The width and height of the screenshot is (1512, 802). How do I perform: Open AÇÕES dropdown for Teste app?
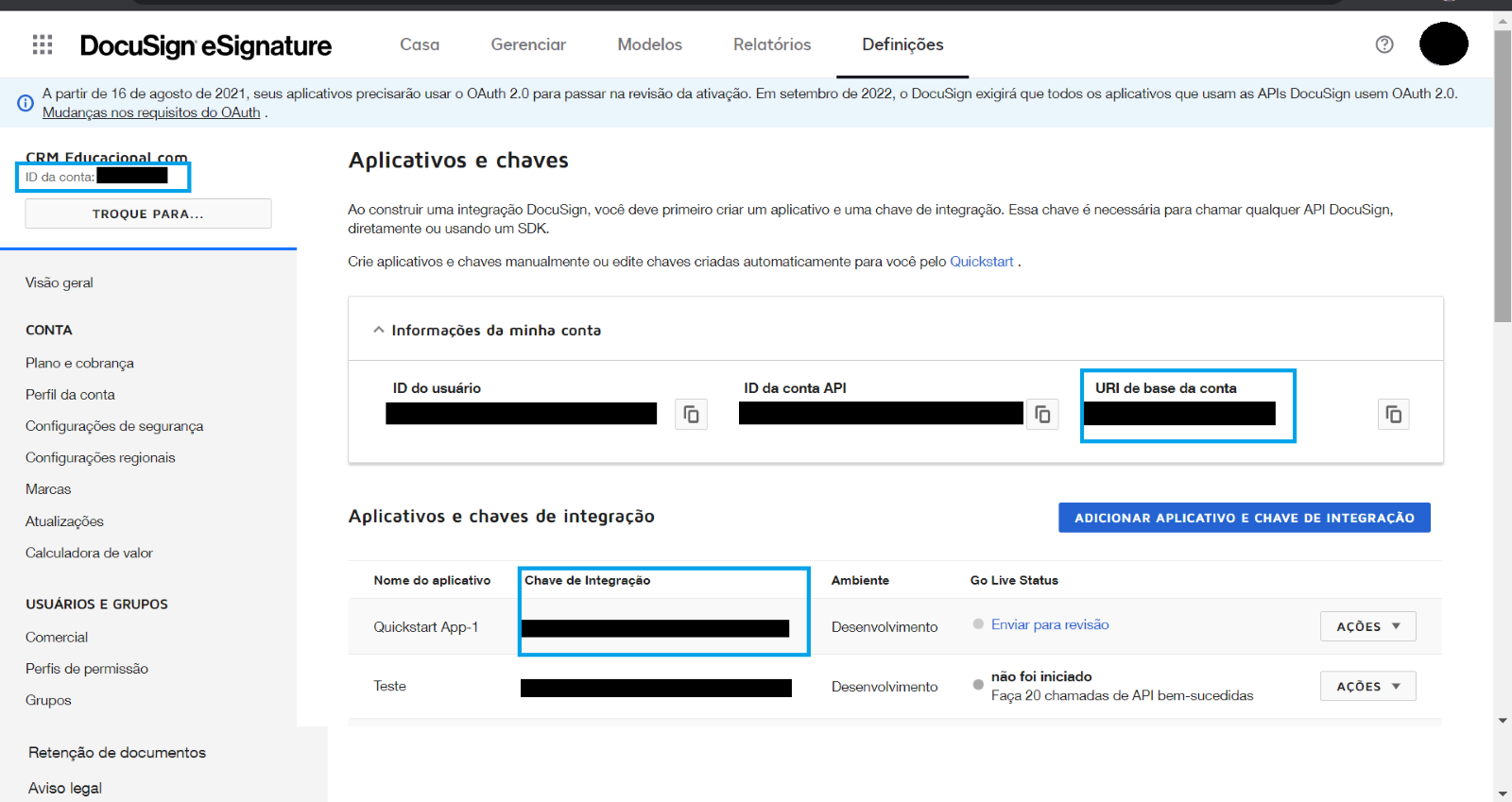pos(1367,686)
